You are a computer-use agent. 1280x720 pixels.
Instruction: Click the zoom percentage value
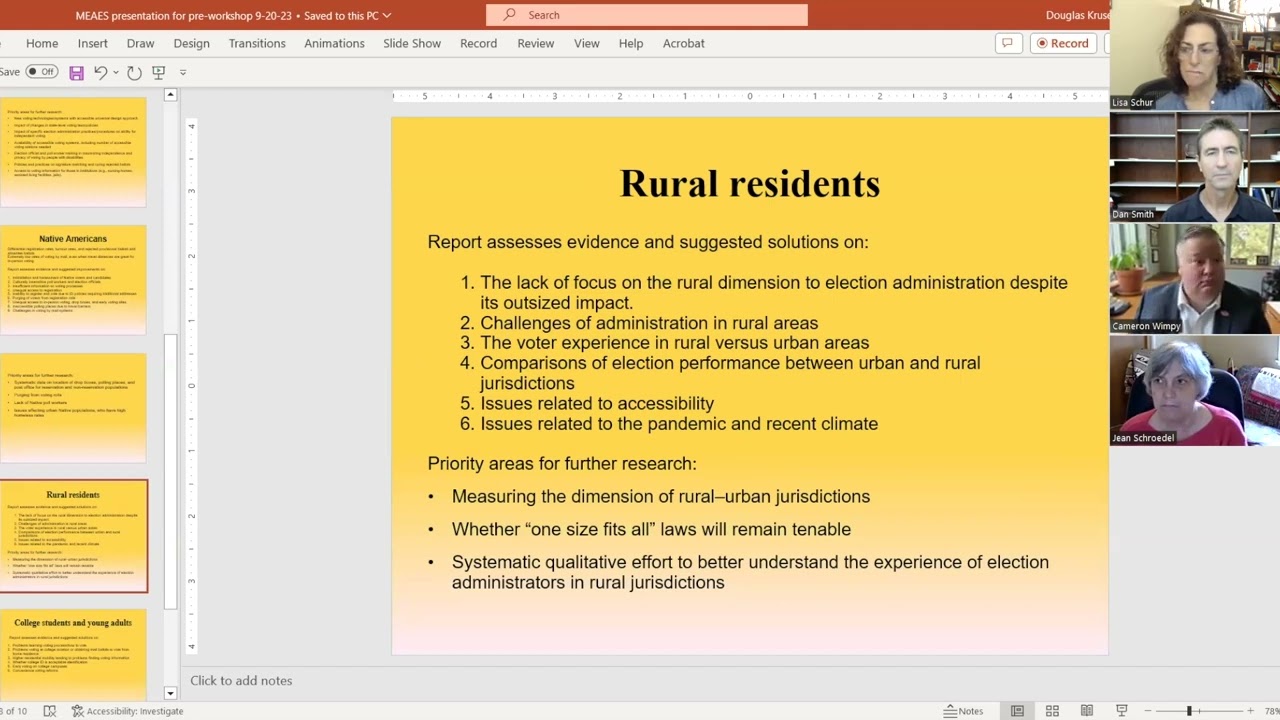[x=1271, y=711]
